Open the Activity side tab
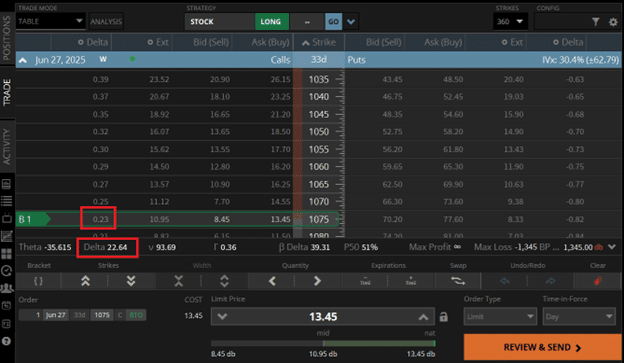 point(7,146)
